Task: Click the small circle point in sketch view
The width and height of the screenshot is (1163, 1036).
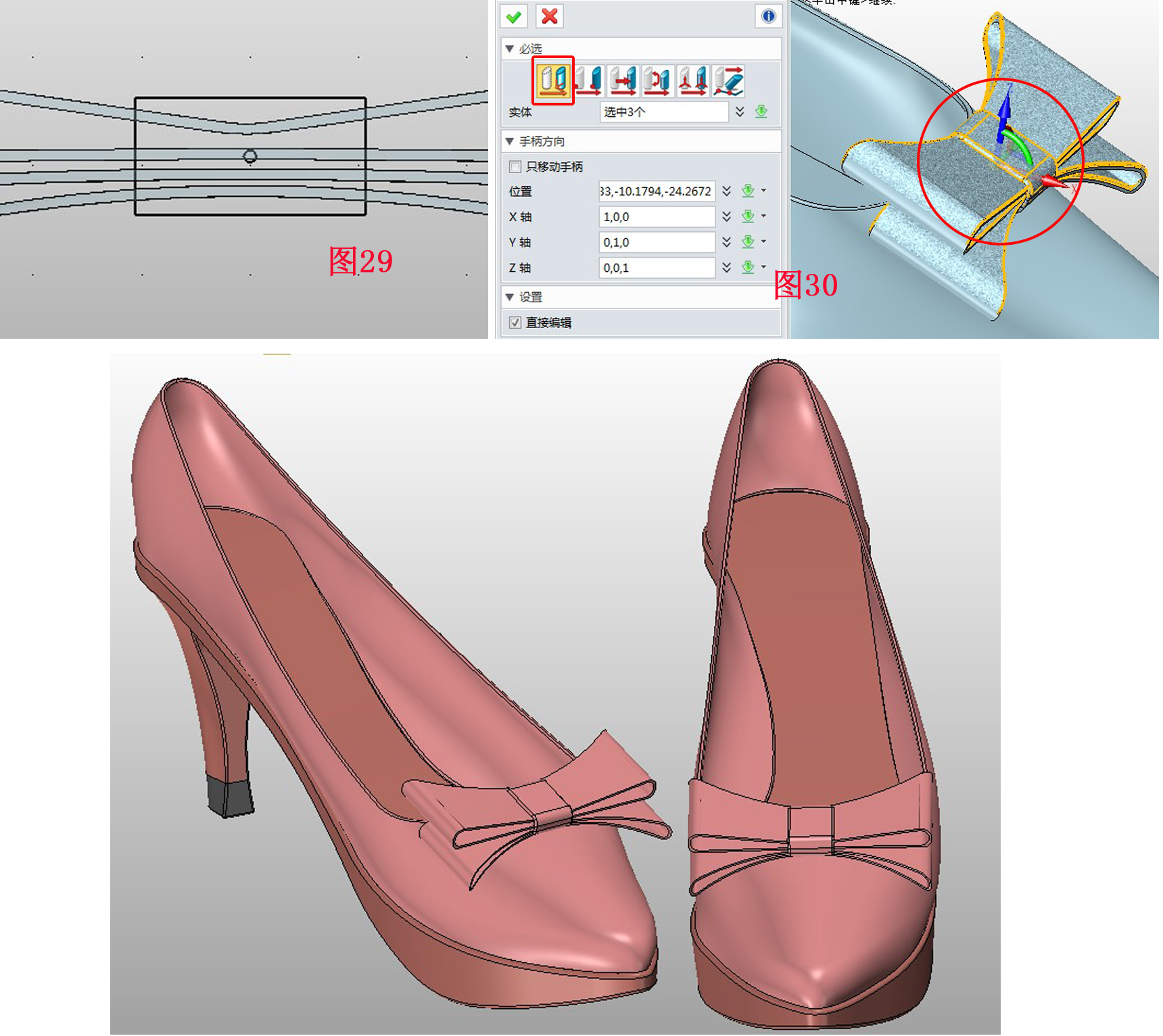Action: pyautogui.click(x=250, y=157)
